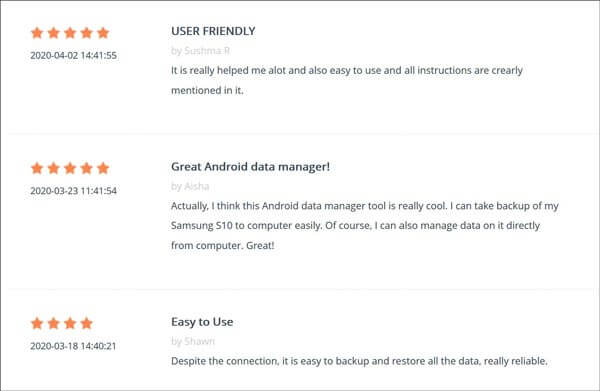The height and width of the screenshot is (391, 600).
Task: Click the first star of Easy to Use review
Action: click(37, 323)
